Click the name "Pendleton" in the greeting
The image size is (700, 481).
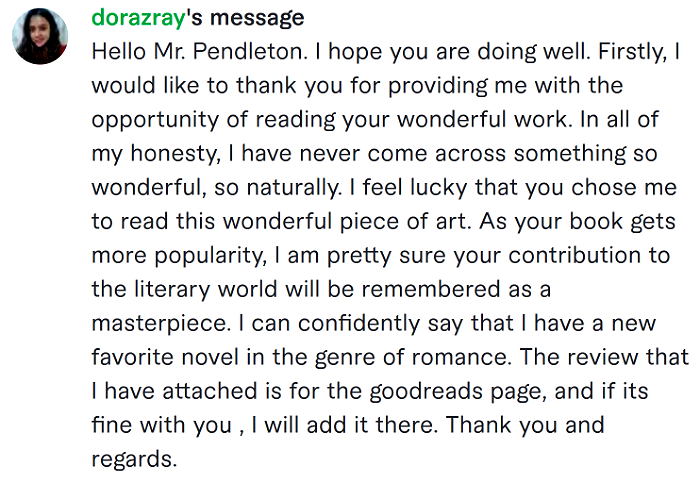point(250,52)
